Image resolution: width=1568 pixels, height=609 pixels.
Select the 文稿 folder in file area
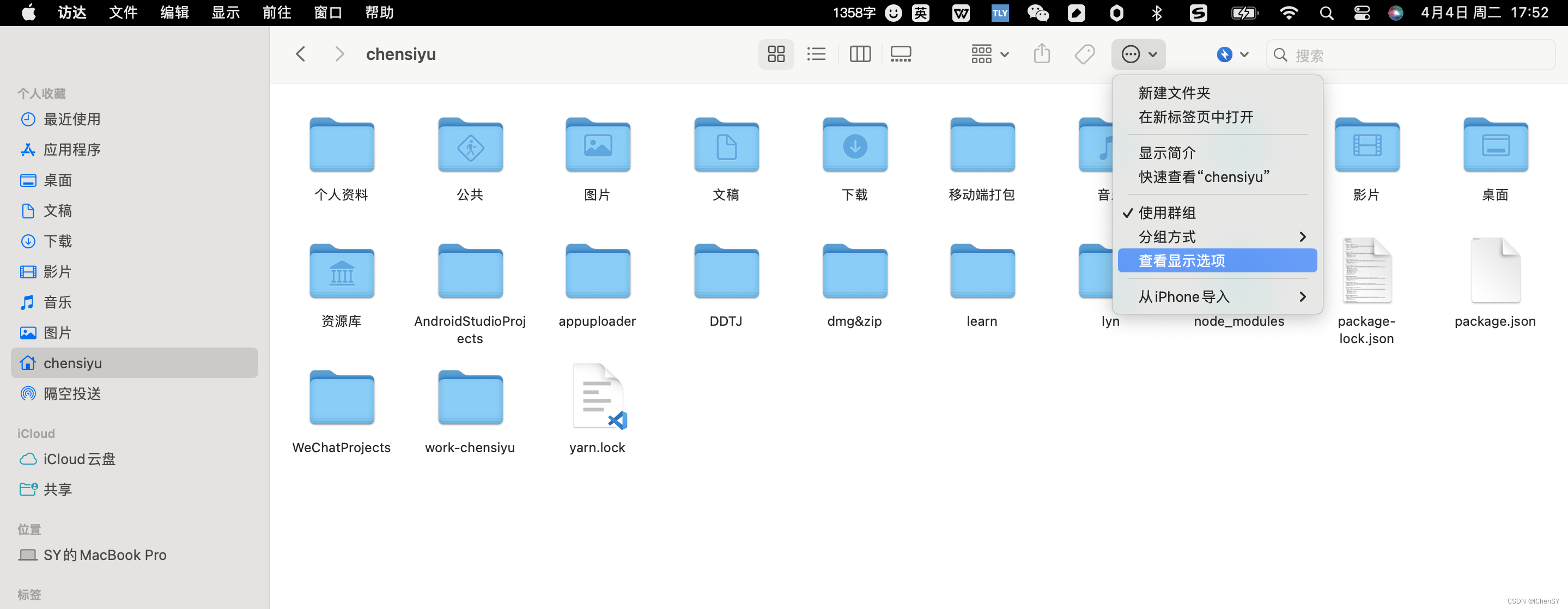coord(726,145)
